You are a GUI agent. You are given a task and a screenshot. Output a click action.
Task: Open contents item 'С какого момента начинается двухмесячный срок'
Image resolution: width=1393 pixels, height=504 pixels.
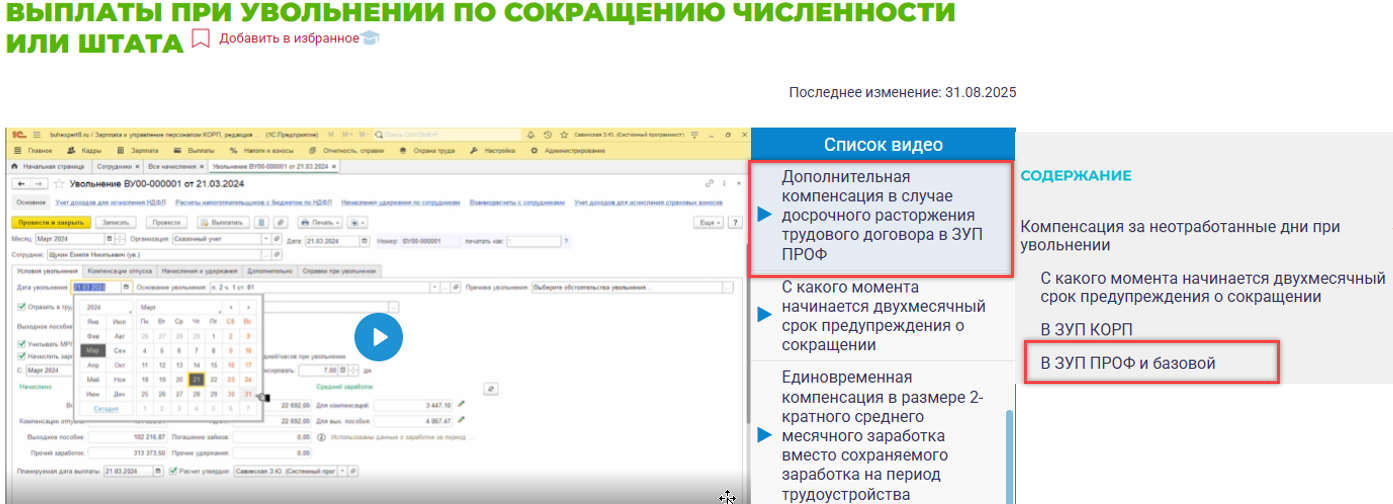tap(1213, 287)
